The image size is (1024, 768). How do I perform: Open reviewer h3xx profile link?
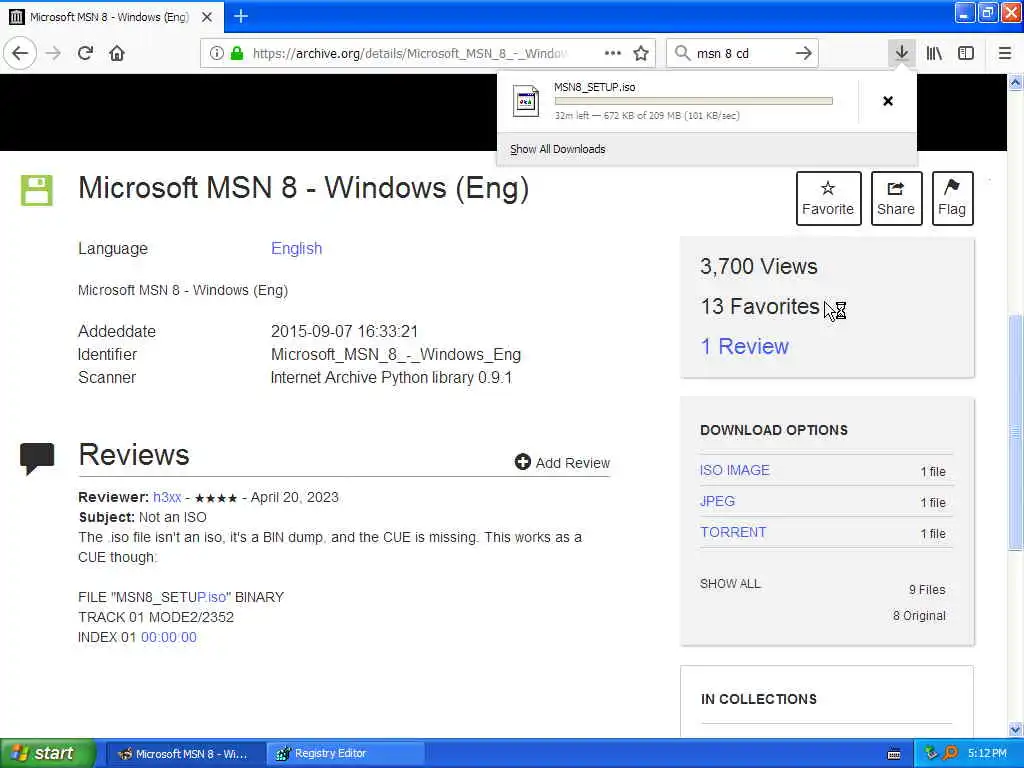167,498
